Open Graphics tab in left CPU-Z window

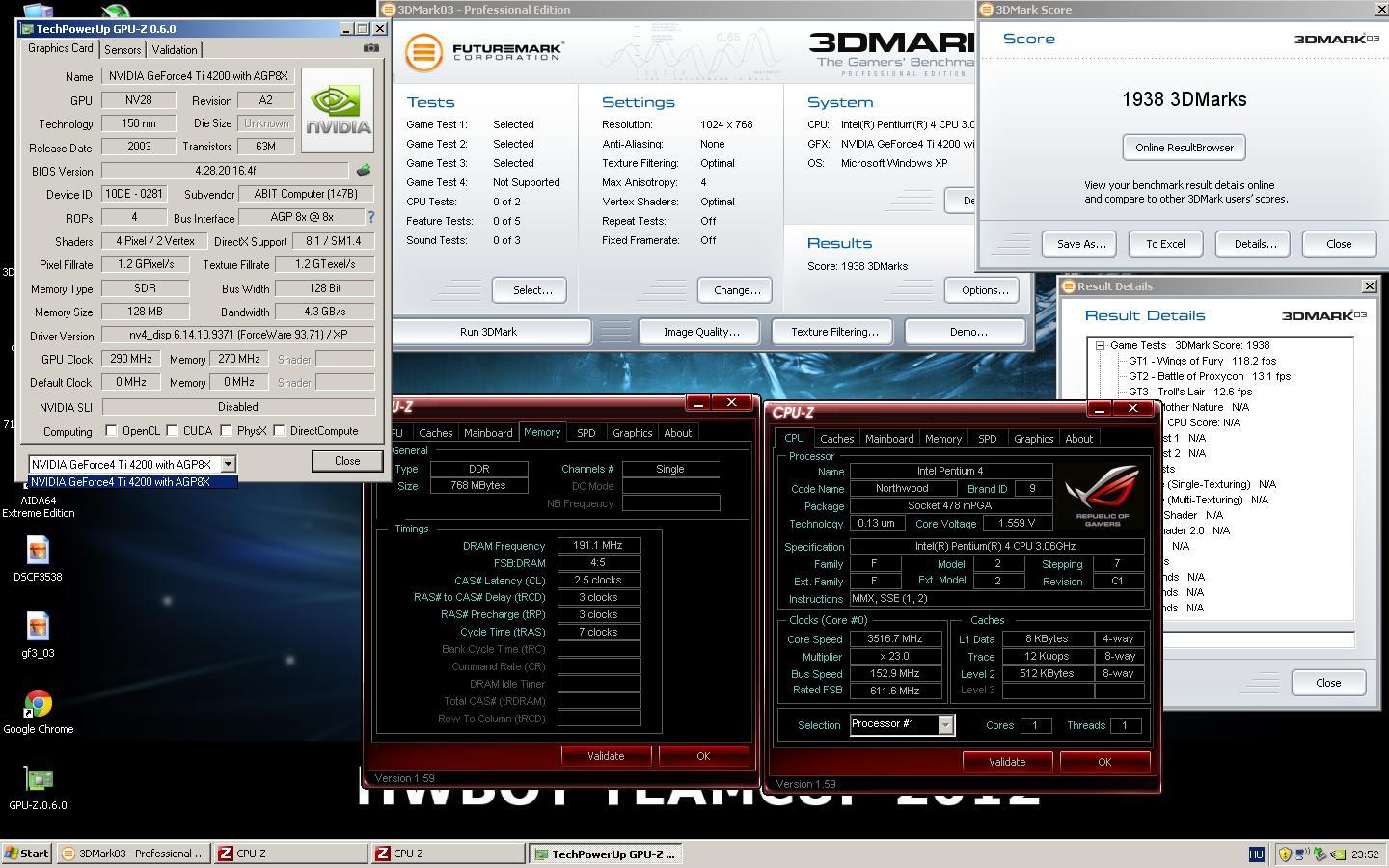pos(632,433)
